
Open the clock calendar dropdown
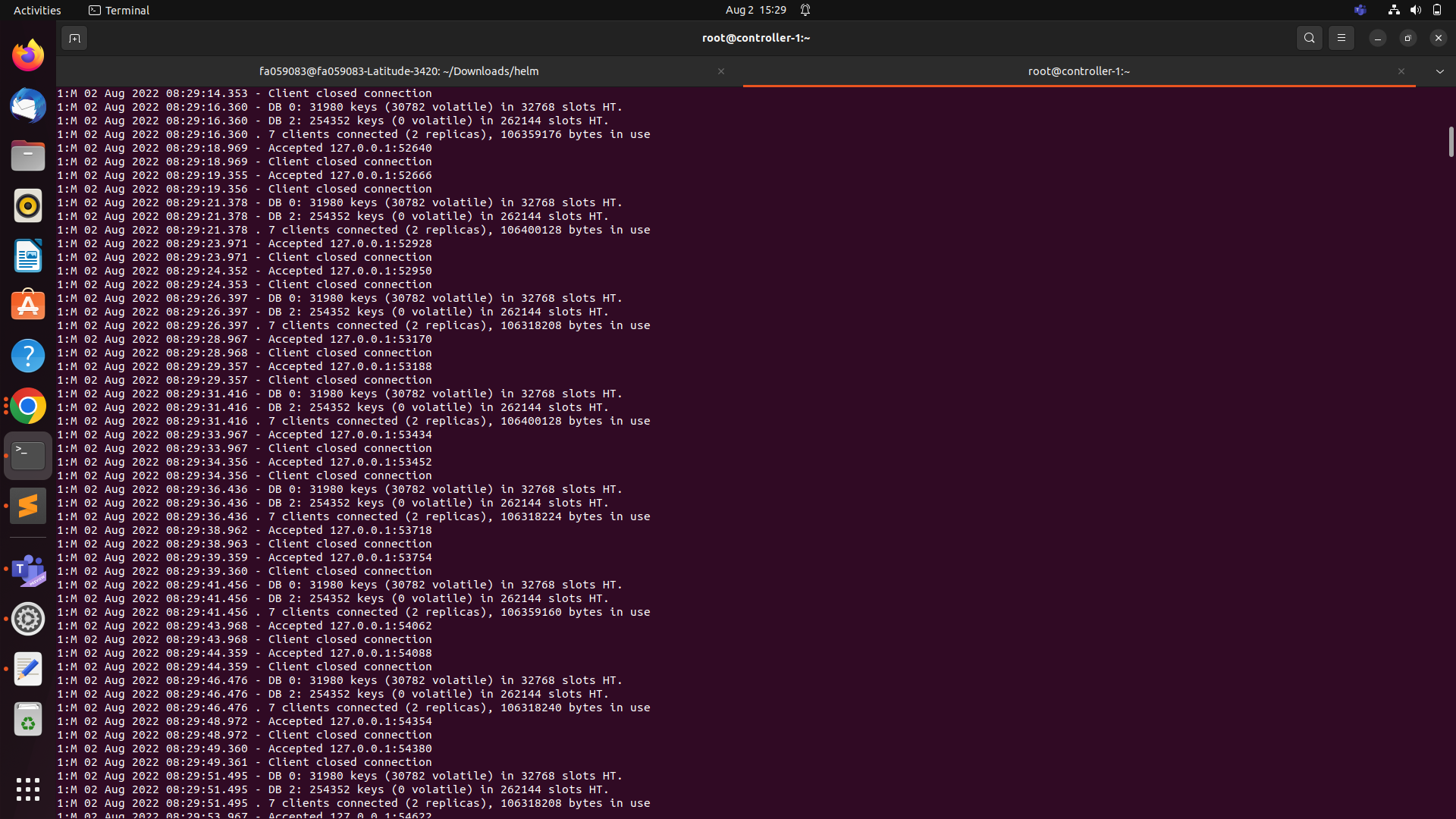(755, 10)
